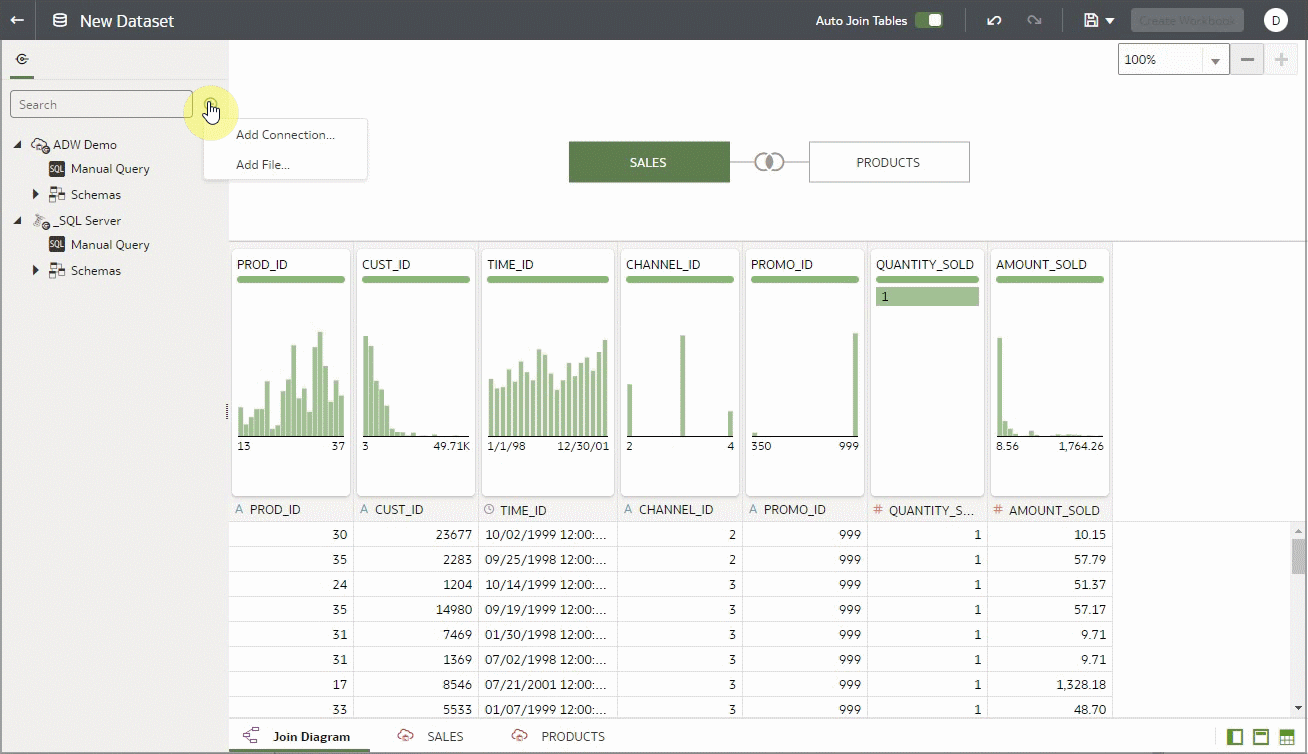Open the join between SALES and PRODUCTS
Image resolution: width=1308 pixels, height=754 pixels.
point(770,161)
